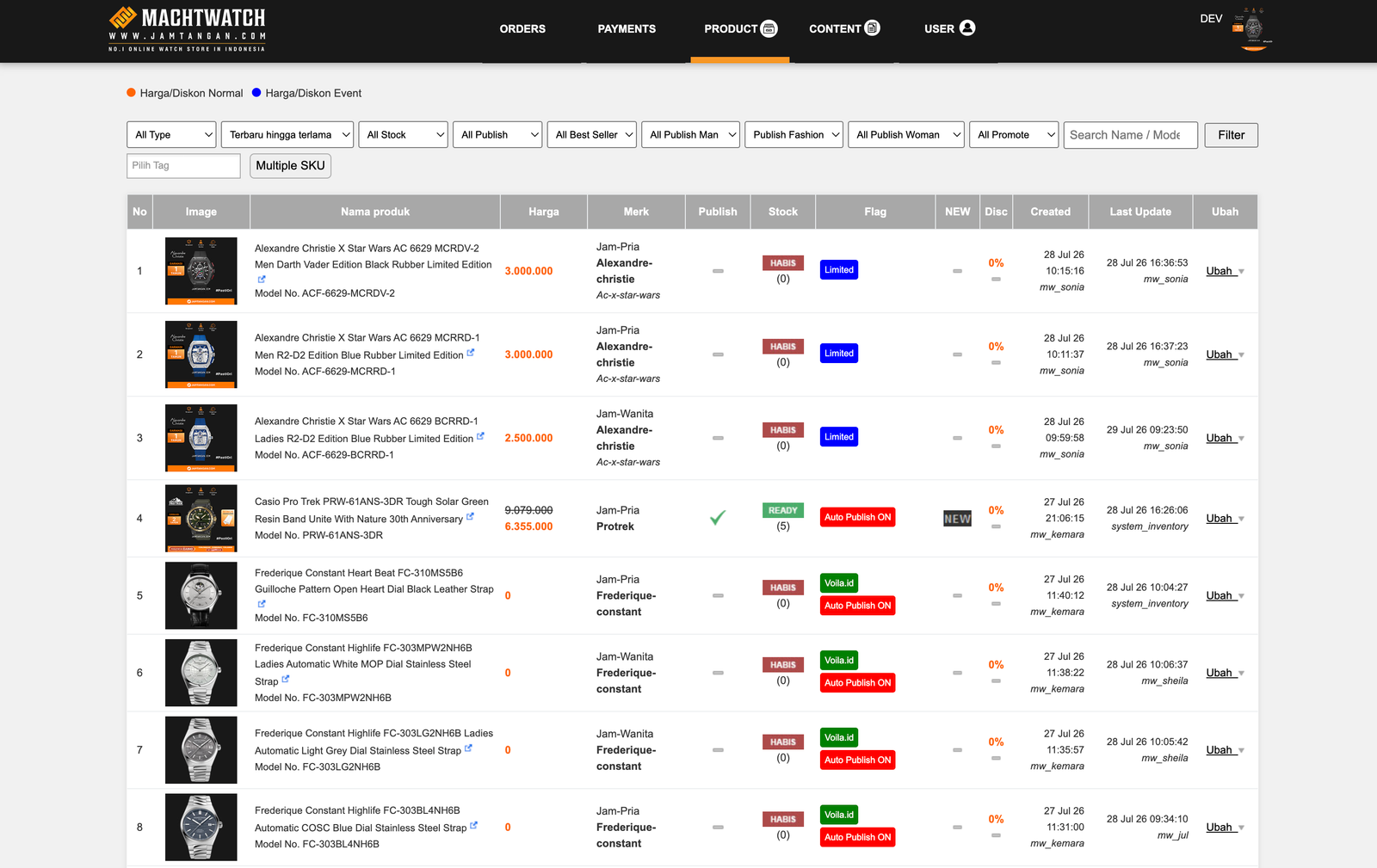Image resolution: width=1377 pixels, height=868 pixels.
Task: Click the NEW badge on Casio Pro Trek row
Action: tap(957, 519)
